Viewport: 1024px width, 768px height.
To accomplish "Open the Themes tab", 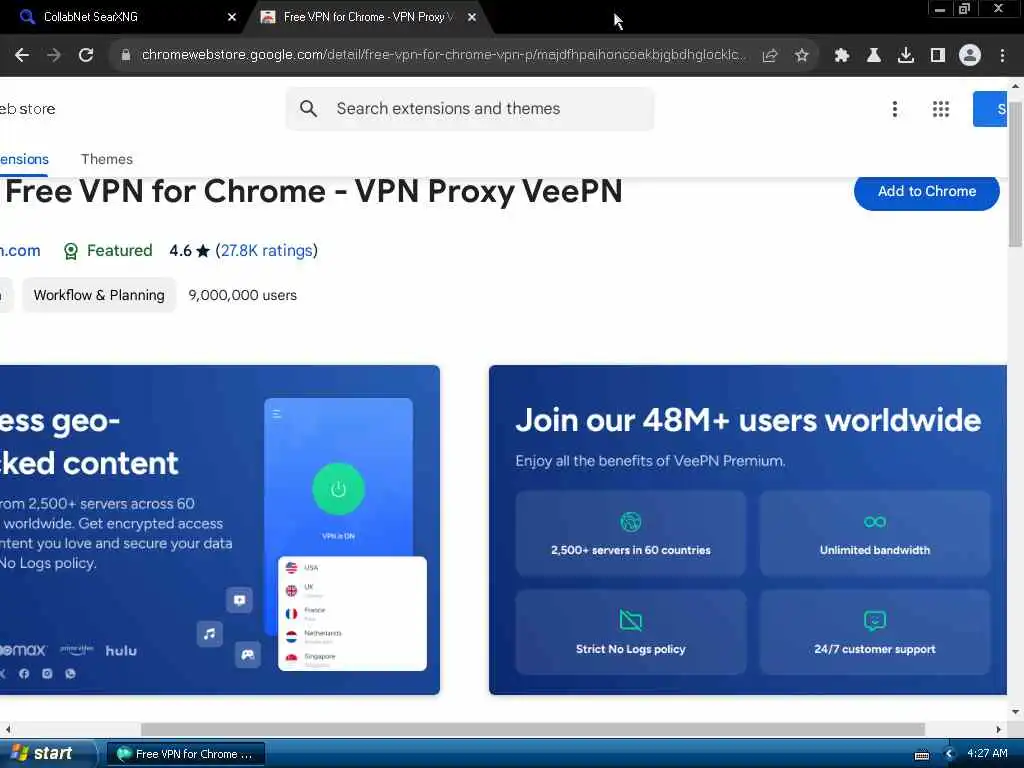I will click(106, 159).
